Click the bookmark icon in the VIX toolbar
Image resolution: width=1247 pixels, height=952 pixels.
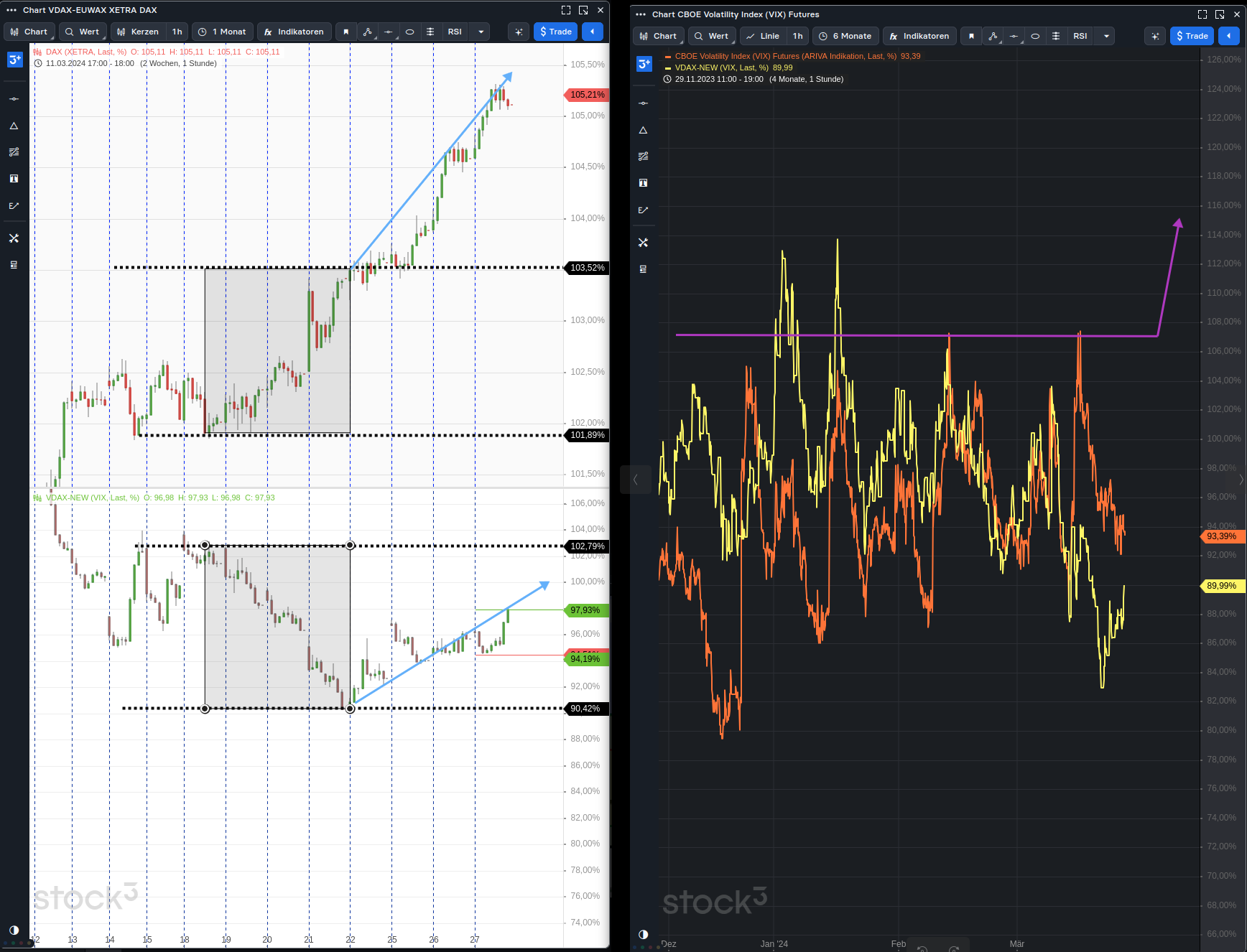click(972, 36)
